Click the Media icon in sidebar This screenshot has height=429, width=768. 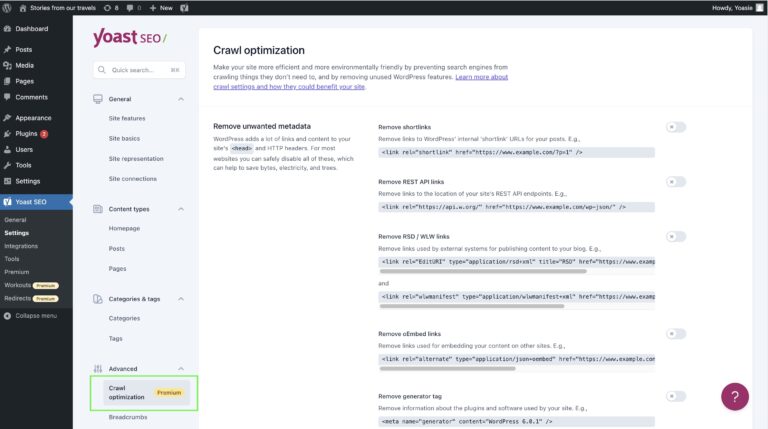click(x=7, y=66)
